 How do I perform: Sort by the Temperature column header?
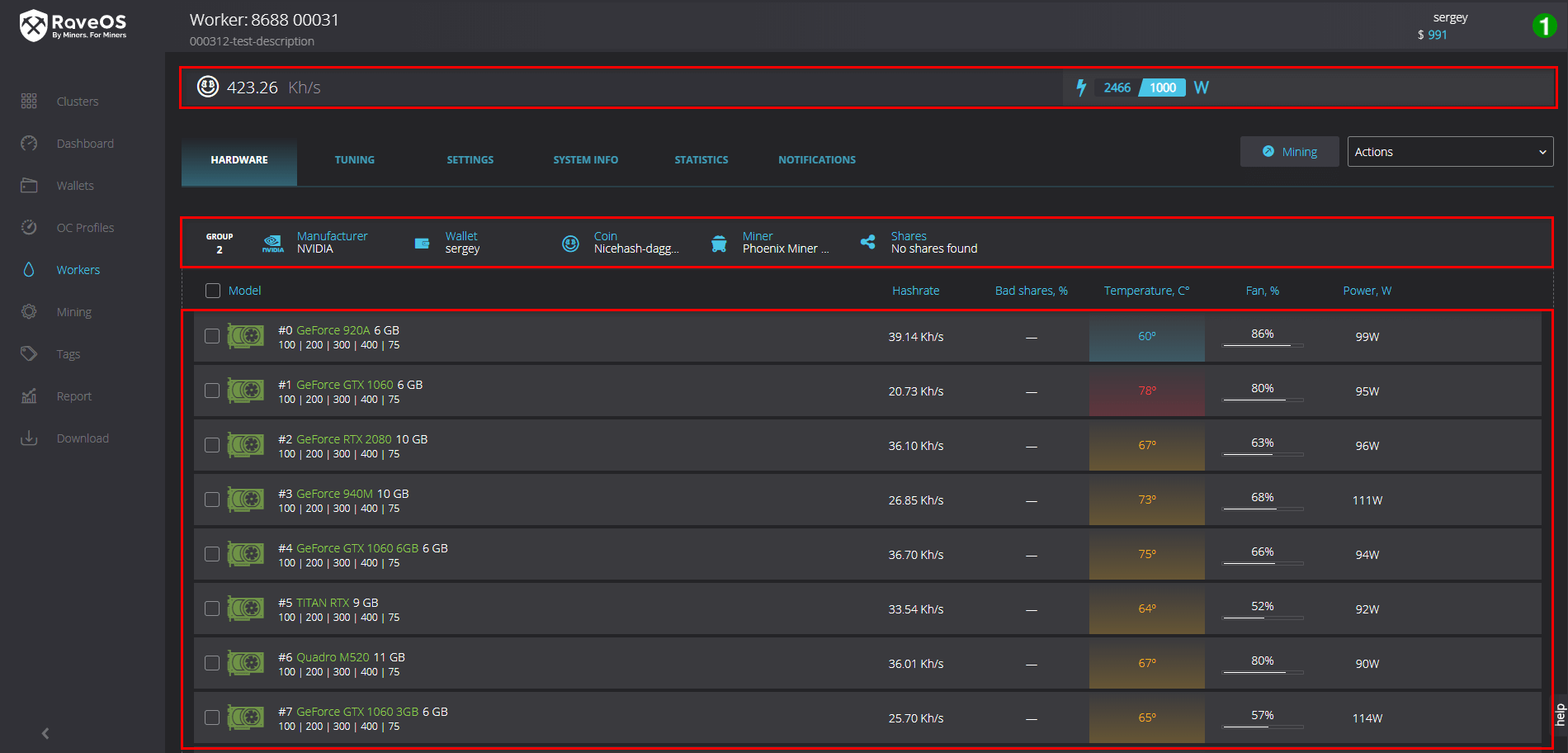[x=1146, y=291]
